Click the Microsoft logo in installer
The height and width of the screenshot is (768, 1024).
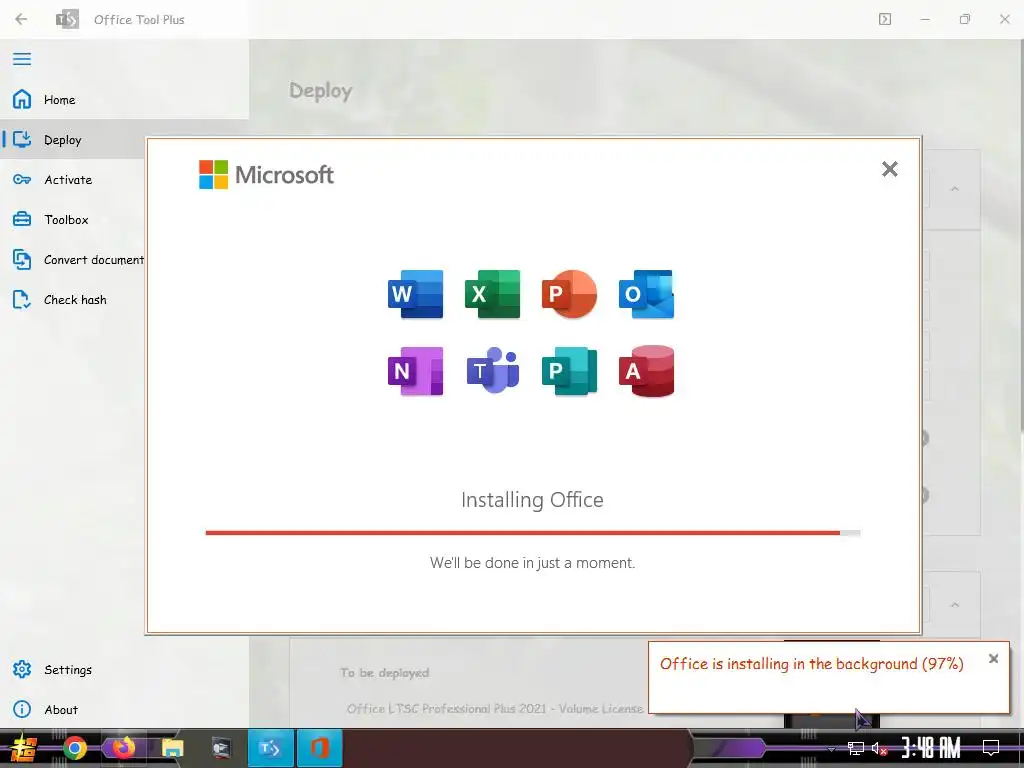click(266, 174)
